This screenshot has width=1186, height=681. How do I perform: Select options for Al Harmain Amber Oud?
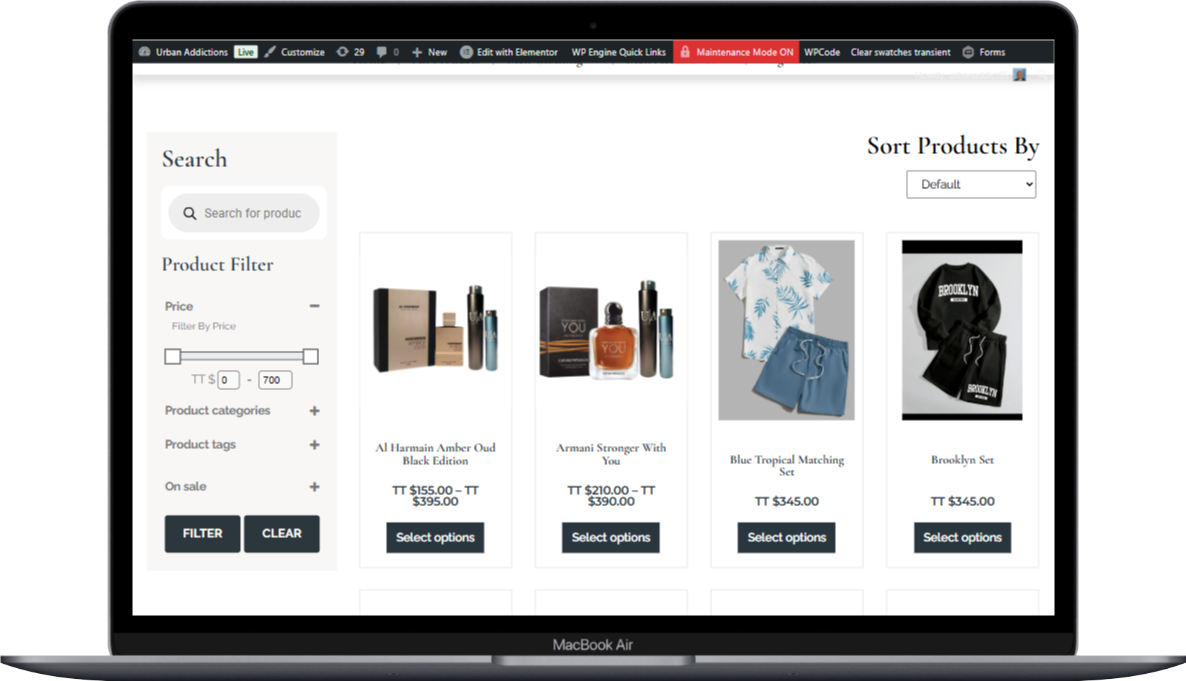tap(435, 537)
